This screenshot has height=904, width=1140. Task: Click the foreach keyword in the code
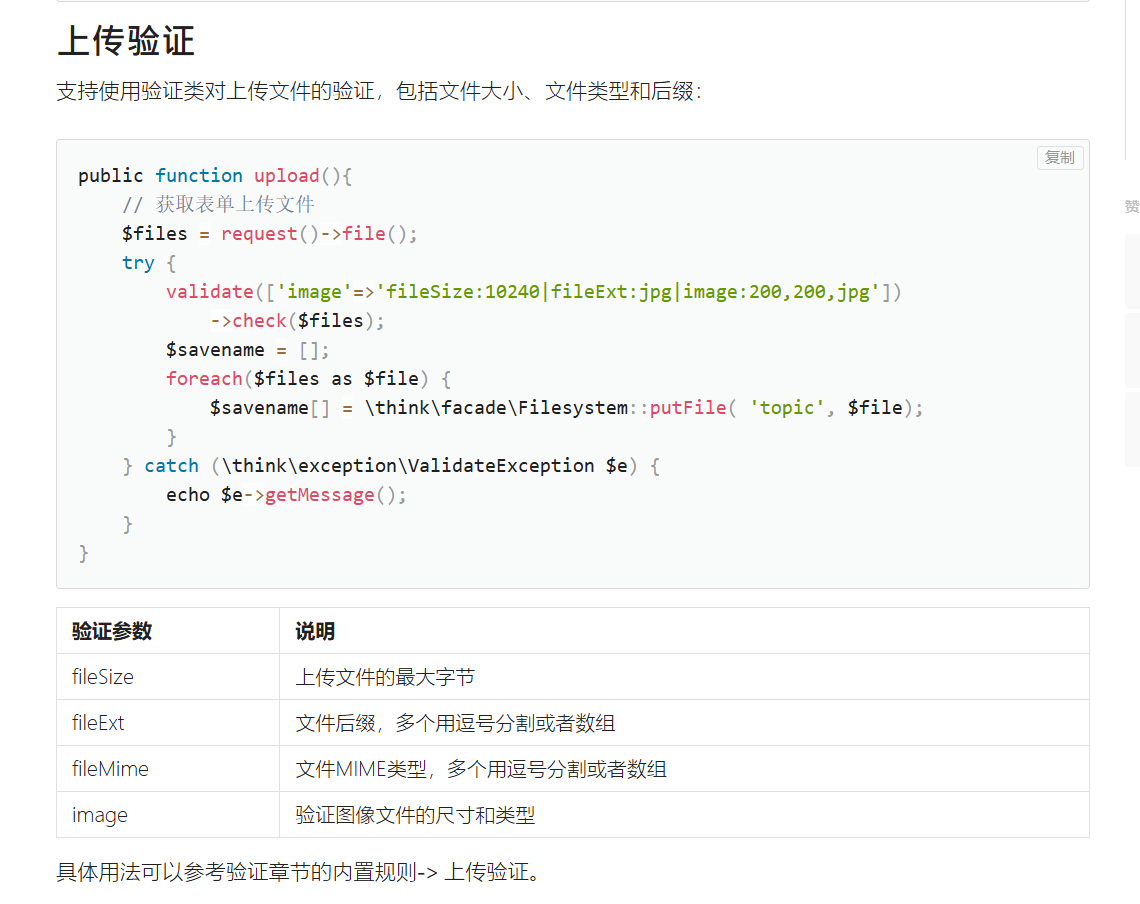[x=204, y=379]
